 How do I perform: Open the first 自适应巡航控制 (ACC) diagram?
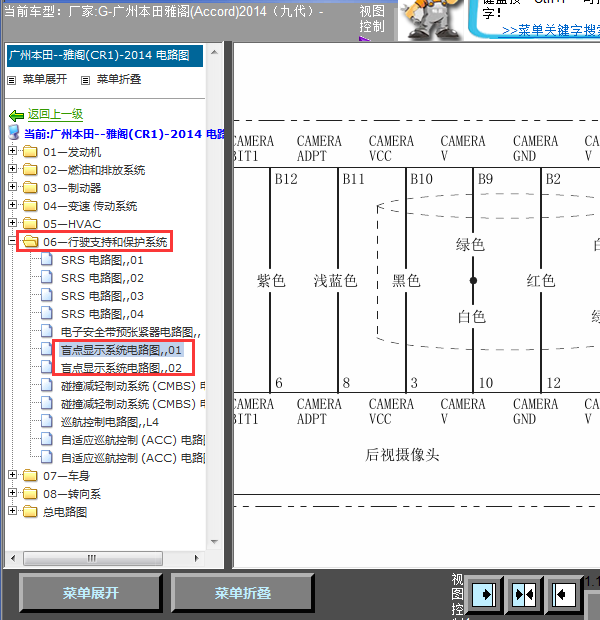coord(133,440)
